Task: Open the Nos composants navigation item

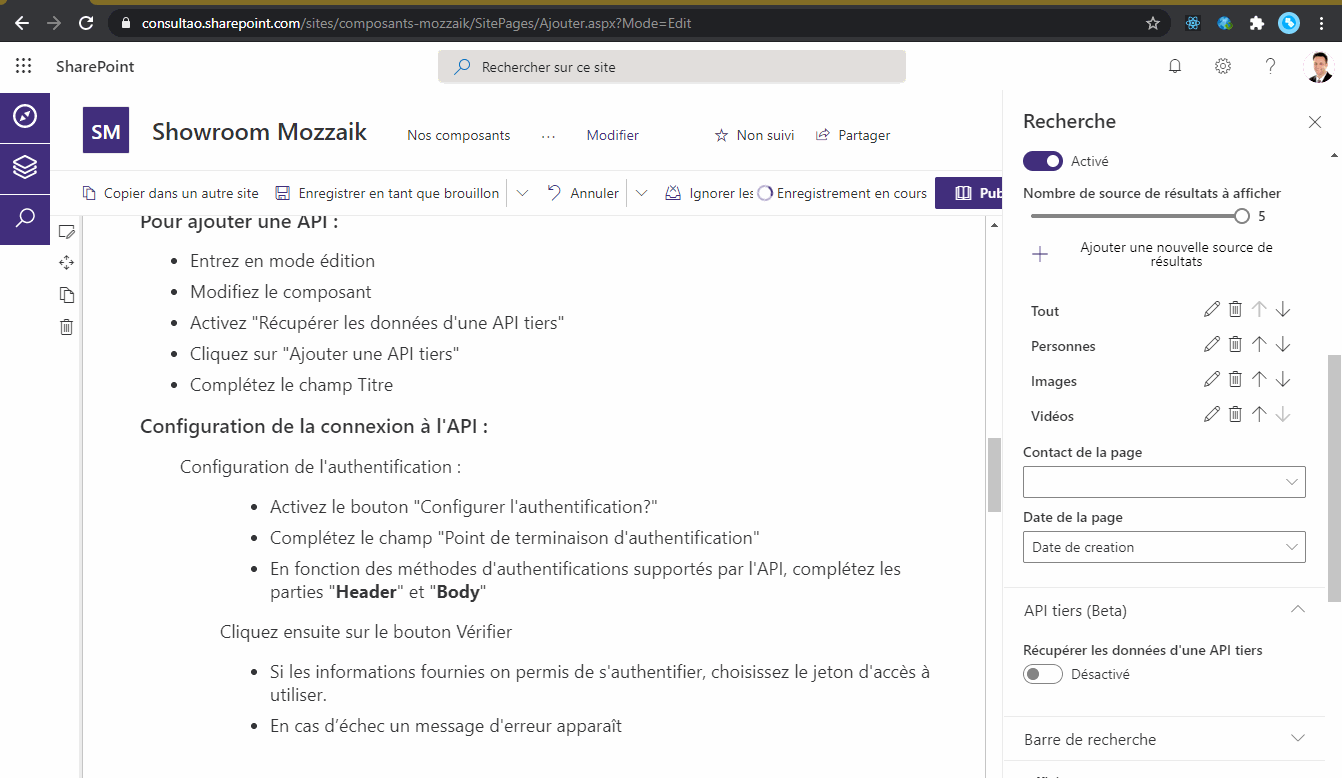Action: point(458,135)
